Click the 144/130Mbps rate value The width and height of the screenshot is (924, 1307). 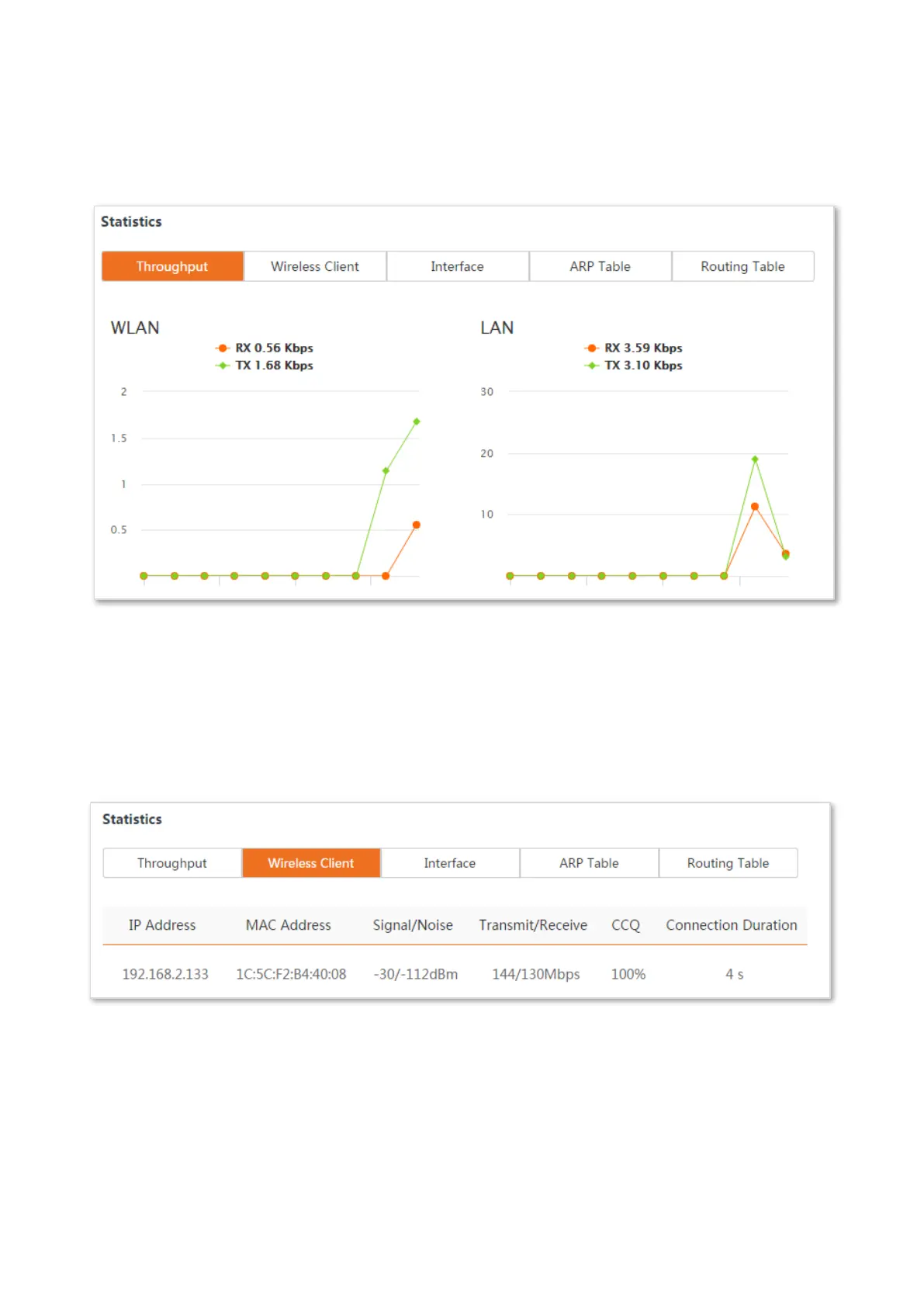coord(536,974)
